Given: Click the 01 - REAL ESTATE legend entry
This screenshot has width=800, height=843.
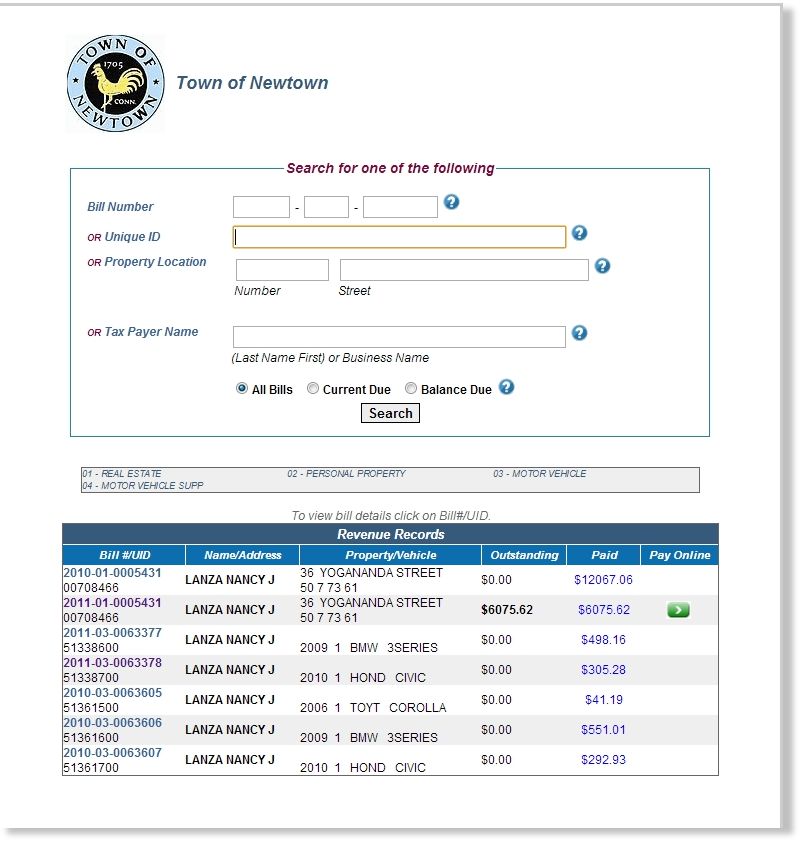Looking at the screenshot, I should (x=122, y=474).
